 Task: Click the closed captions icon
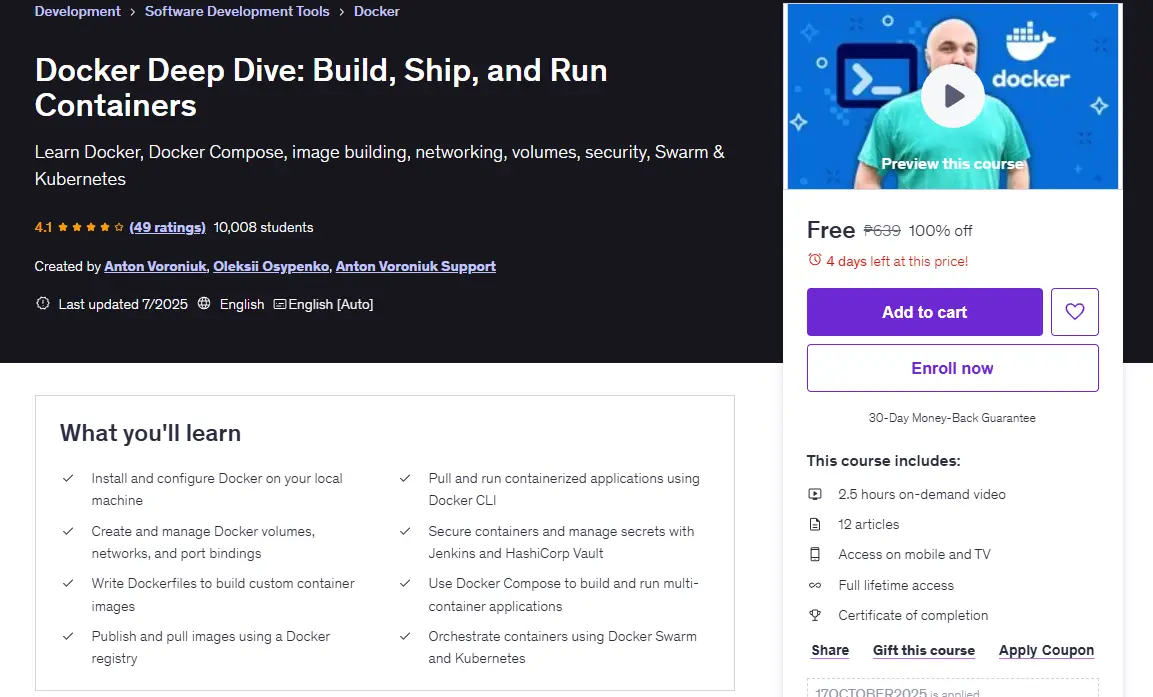click(279, 304)
